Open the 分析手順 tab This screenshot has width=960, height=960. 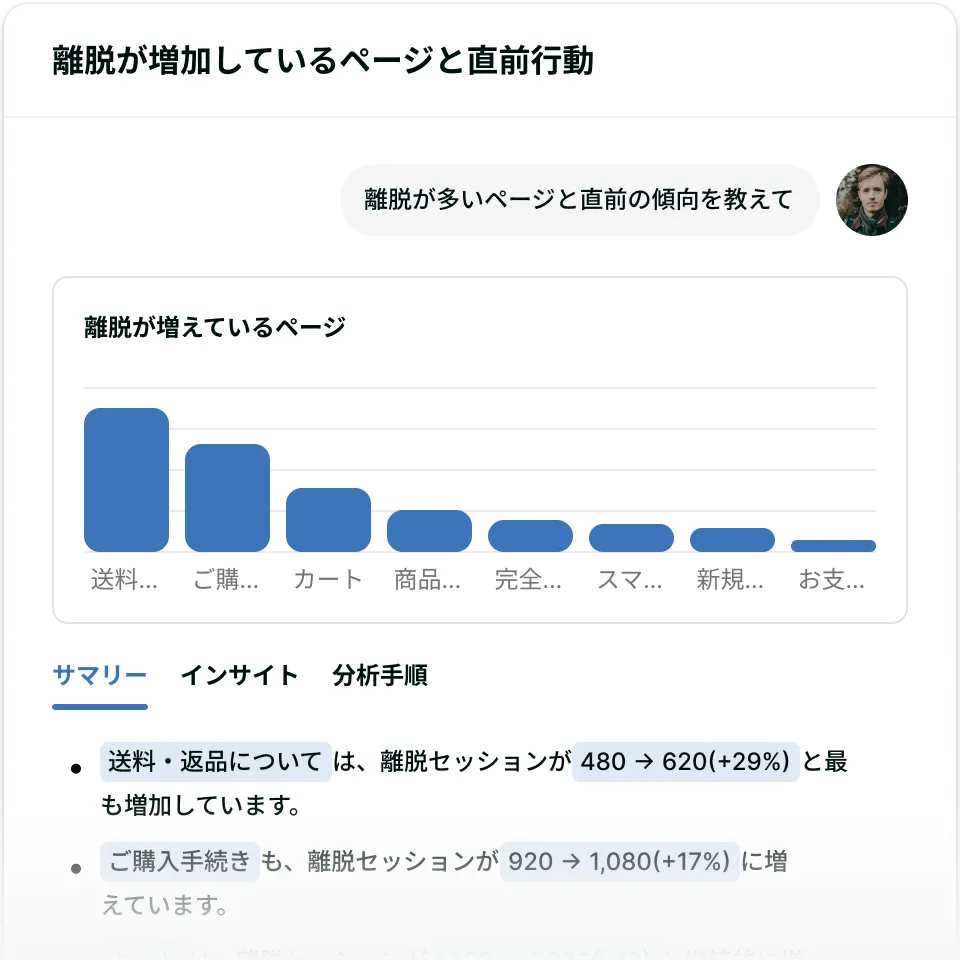(x=380, y=676)
